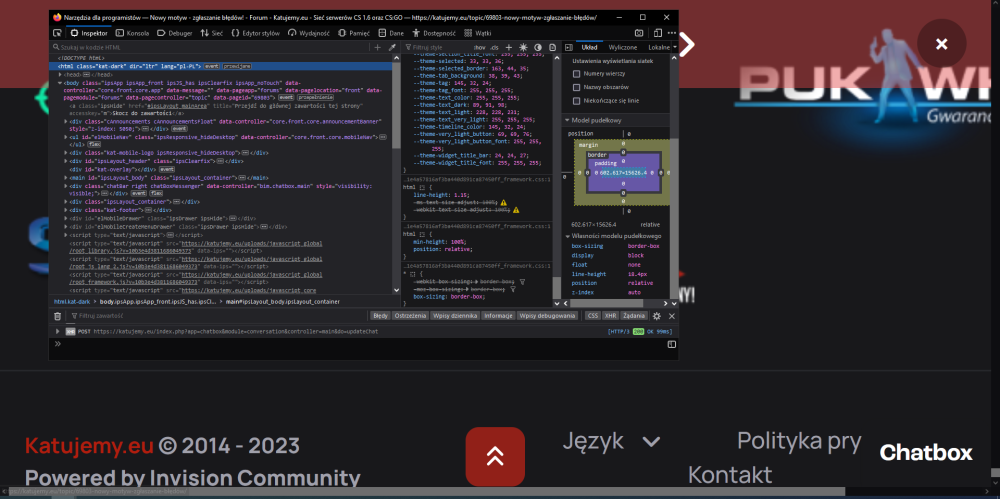This screenshot has width=1000, height=499.
Task: Go to next image with white chevron
Action: 686,45
